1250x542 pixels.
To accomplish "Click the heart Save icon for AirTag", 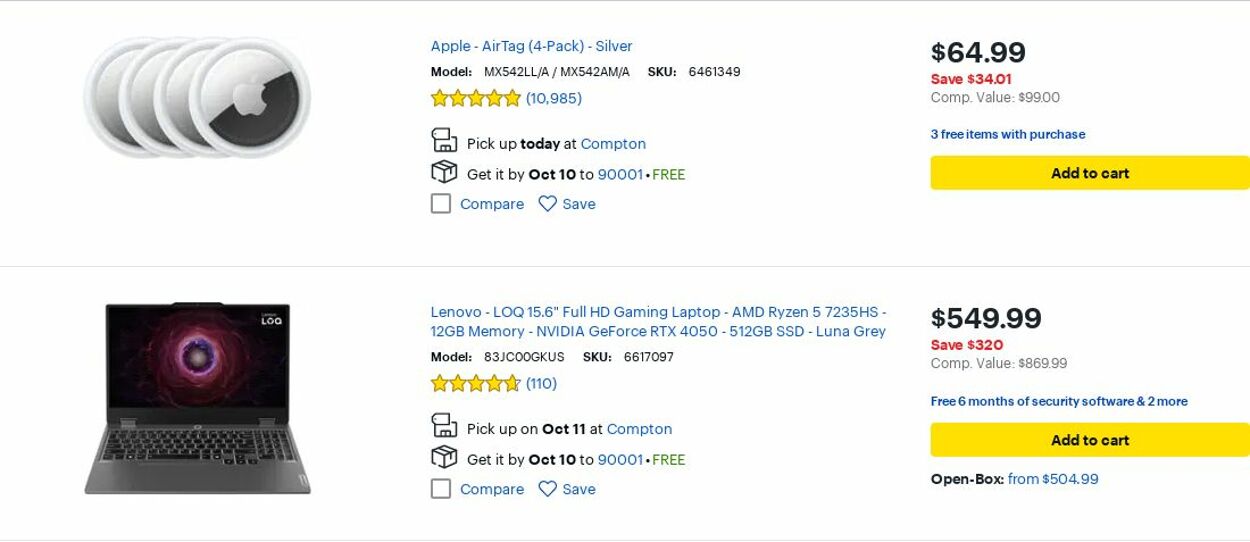I will 547,204.
